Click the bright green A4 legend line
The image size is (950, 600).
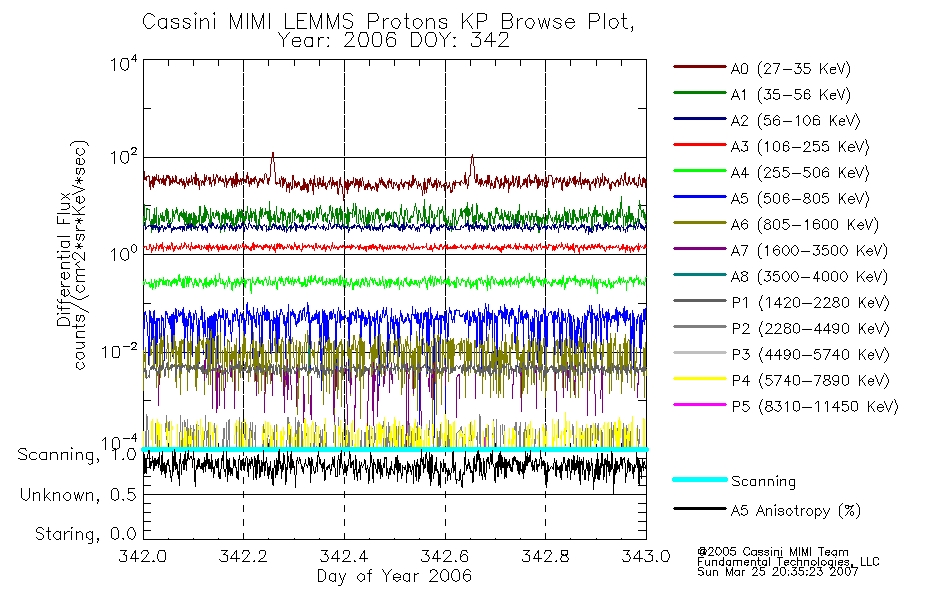coord(700,171)
